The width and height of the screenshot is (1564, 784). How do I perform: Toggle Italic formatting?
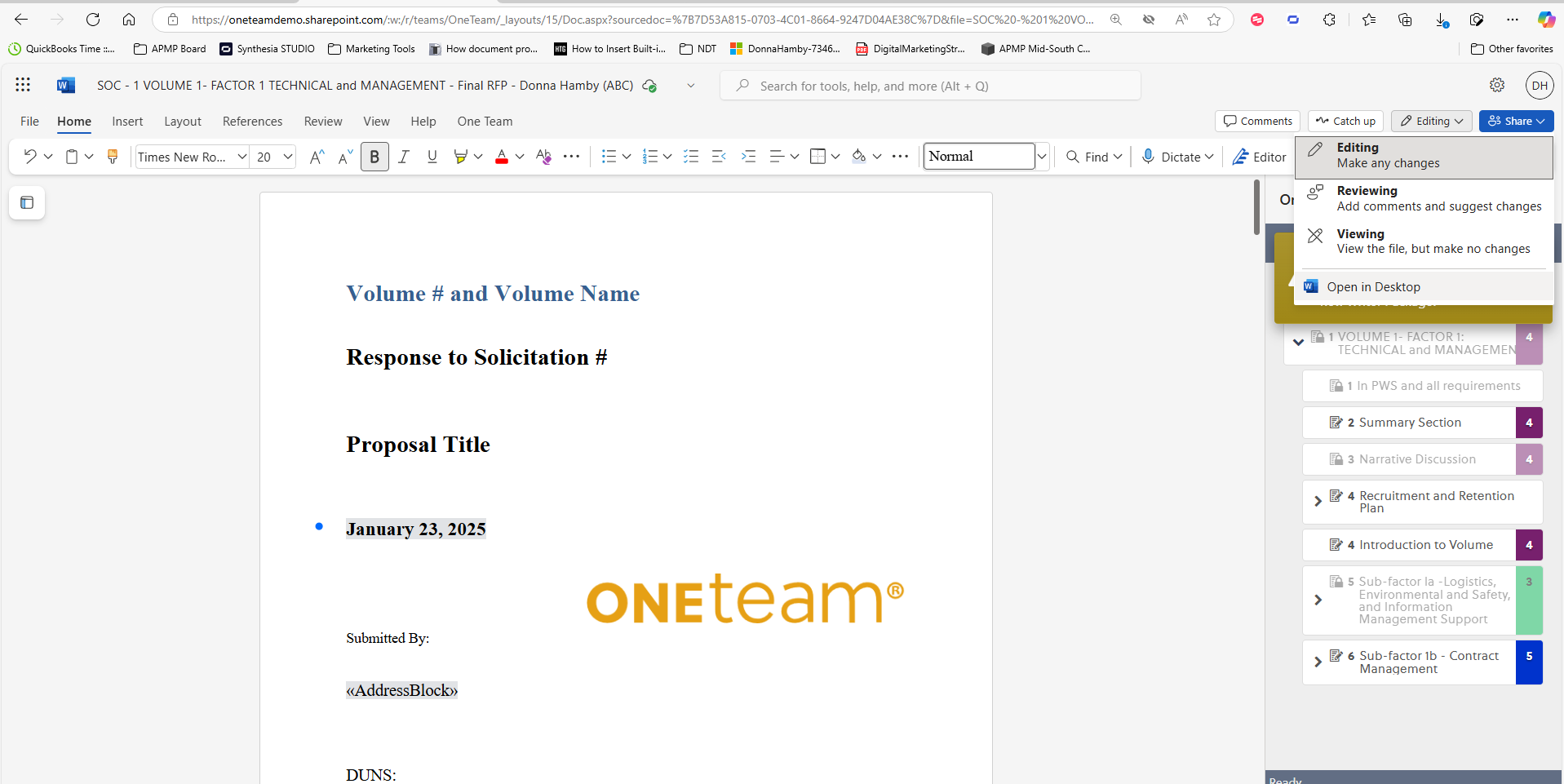(x=403, y=157)
